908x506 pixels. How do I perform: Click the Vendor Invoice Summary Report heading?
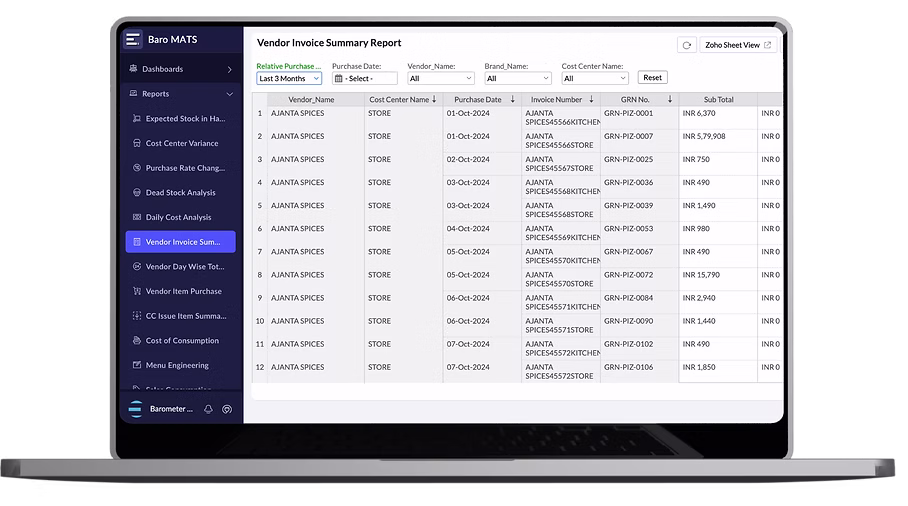pyautogui.click(x=329, y=43)
